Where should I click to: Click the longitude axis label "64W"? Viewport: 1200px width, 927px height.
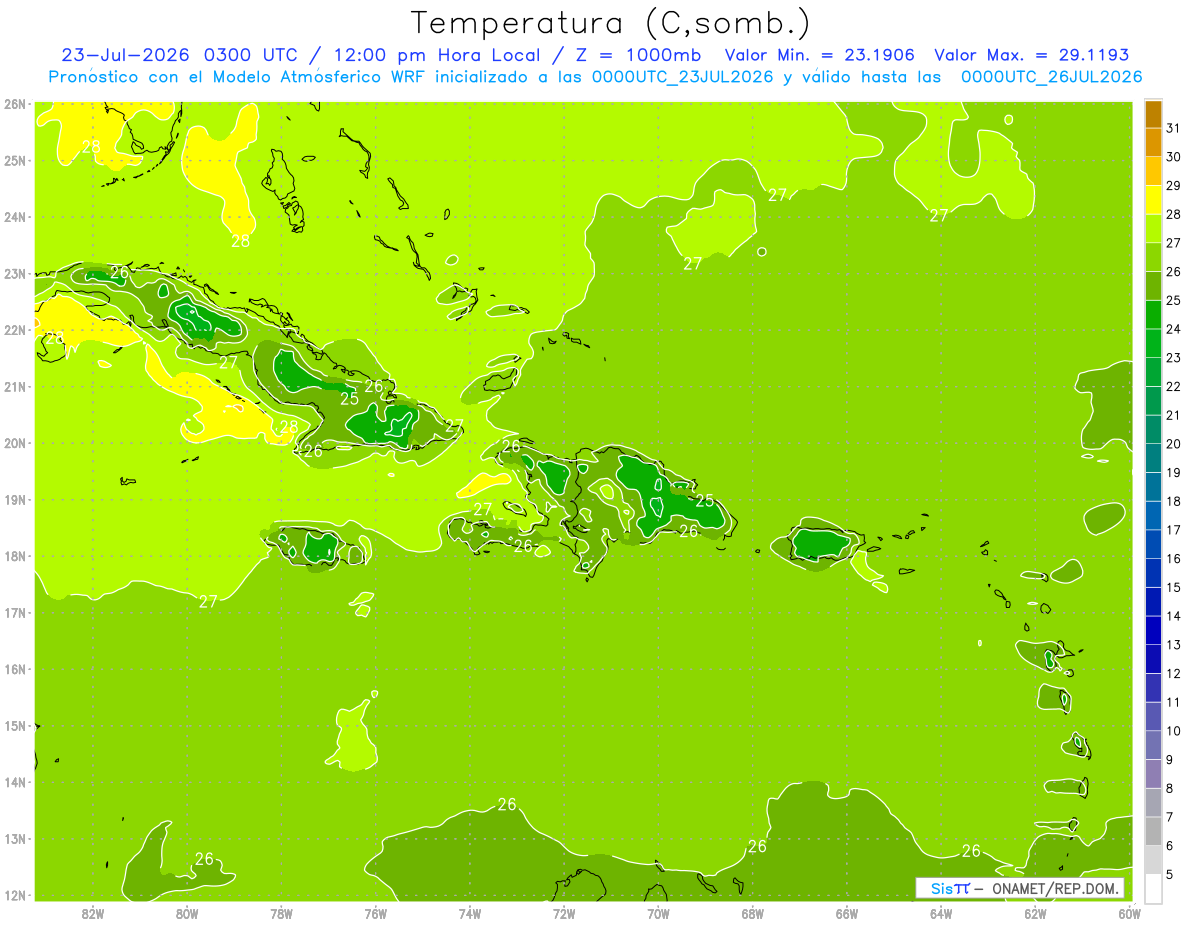tap(941, 913)
